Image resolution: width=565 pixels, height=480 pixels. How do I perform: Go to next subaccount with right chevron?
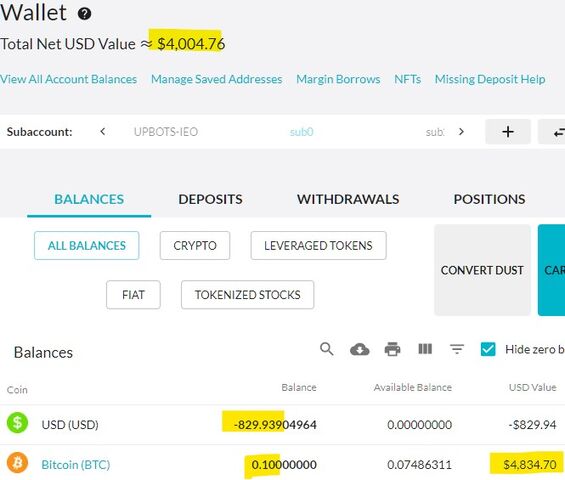point(461,132)
